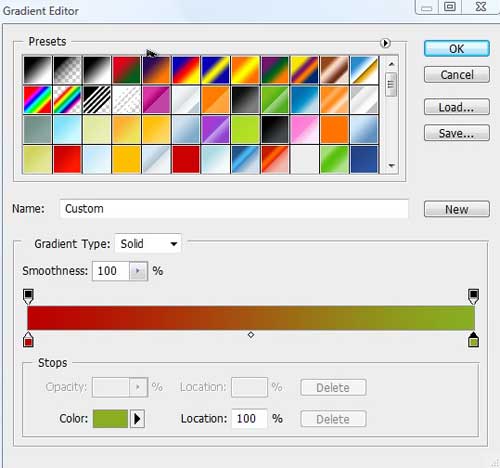Open the Gradient Type dropdown
This screenshot has height=468, width=500.
pyautogui.click(x=148, y=244)
